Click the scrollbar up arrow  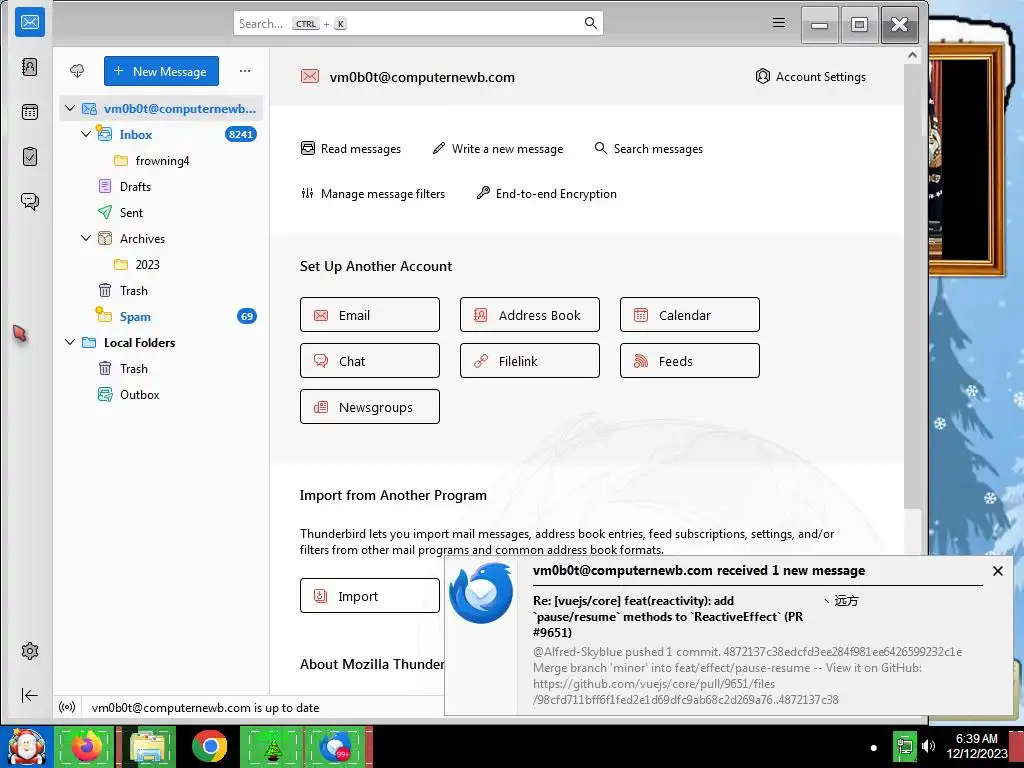912,56
